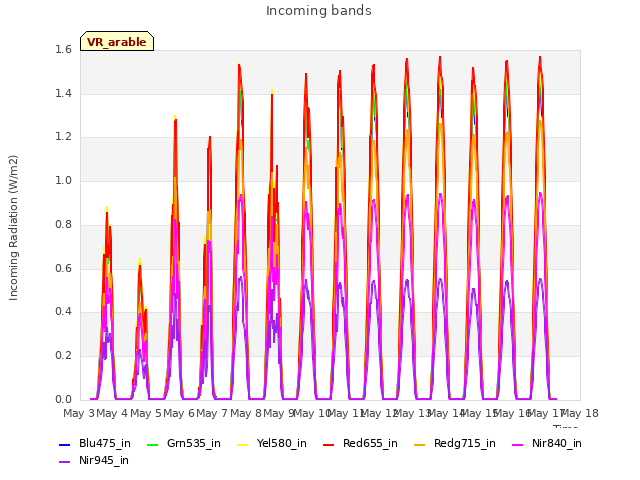Click the Incoming Radiation (W/m2) axis label

click(x=13, y=228)
